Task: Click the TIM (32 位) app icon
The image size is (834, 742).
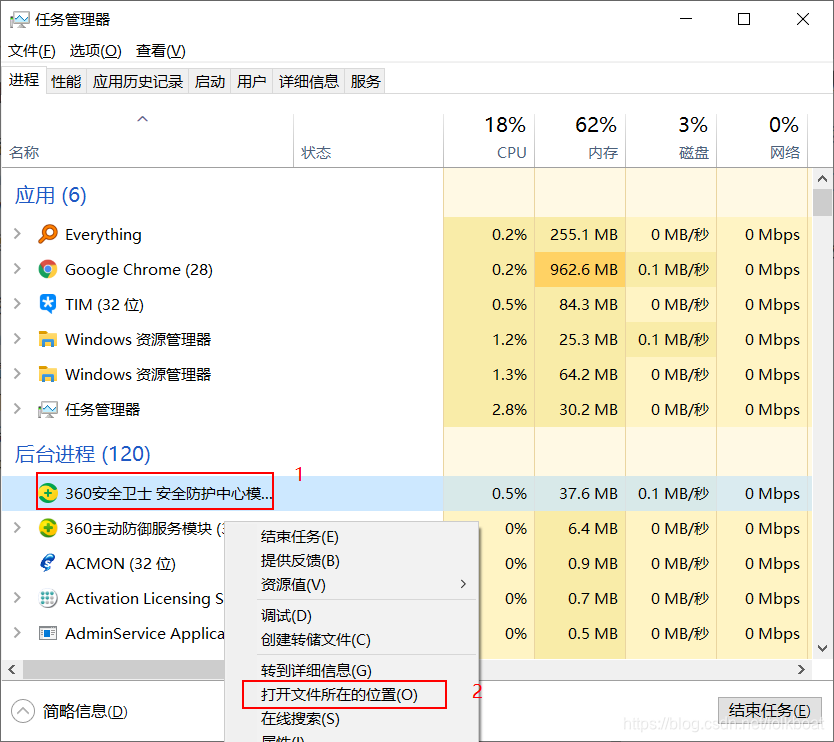Action: click(48, 304)
